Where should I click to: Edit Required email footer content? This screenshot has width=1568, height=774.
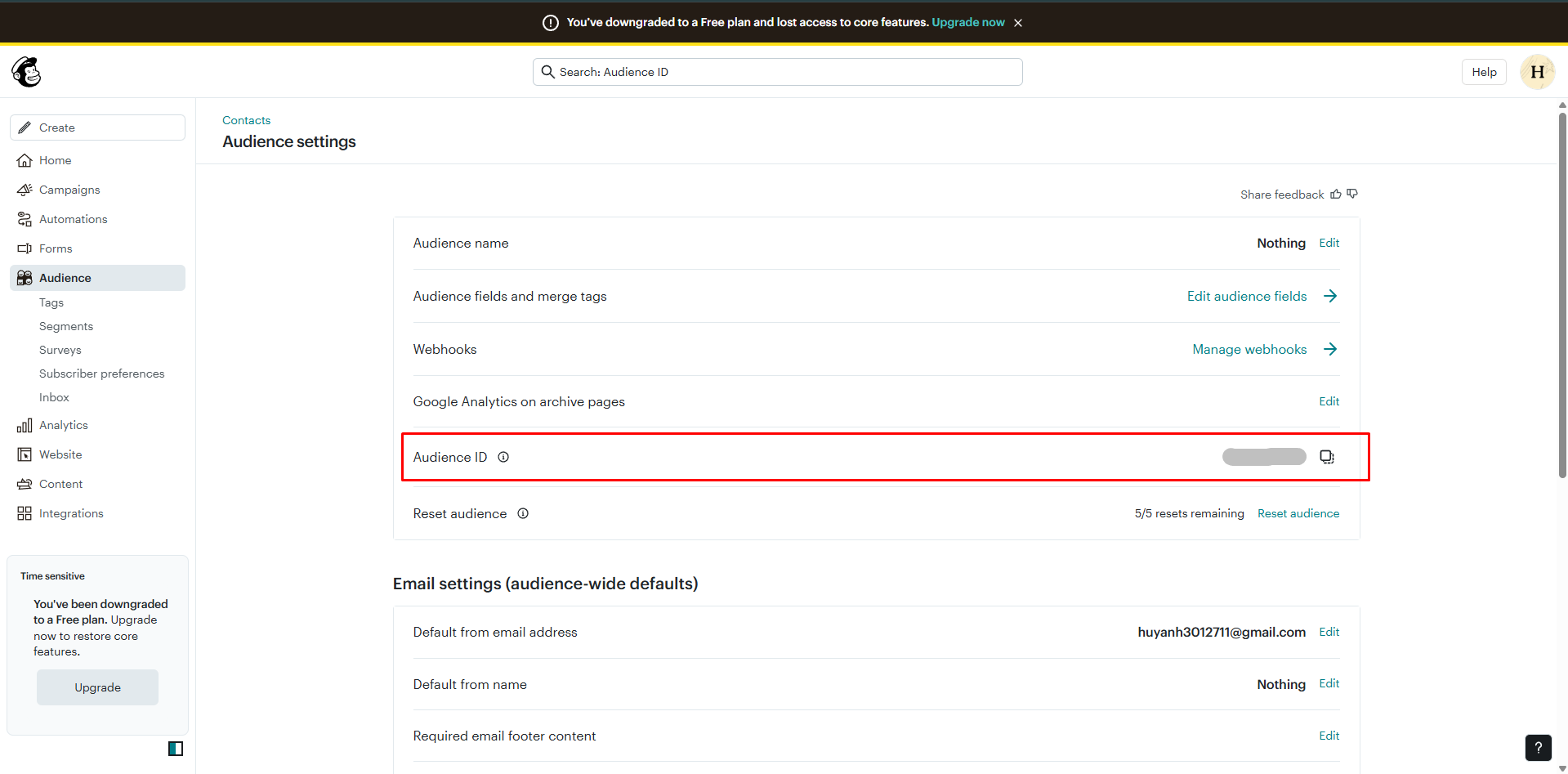tap(1329, 736)
